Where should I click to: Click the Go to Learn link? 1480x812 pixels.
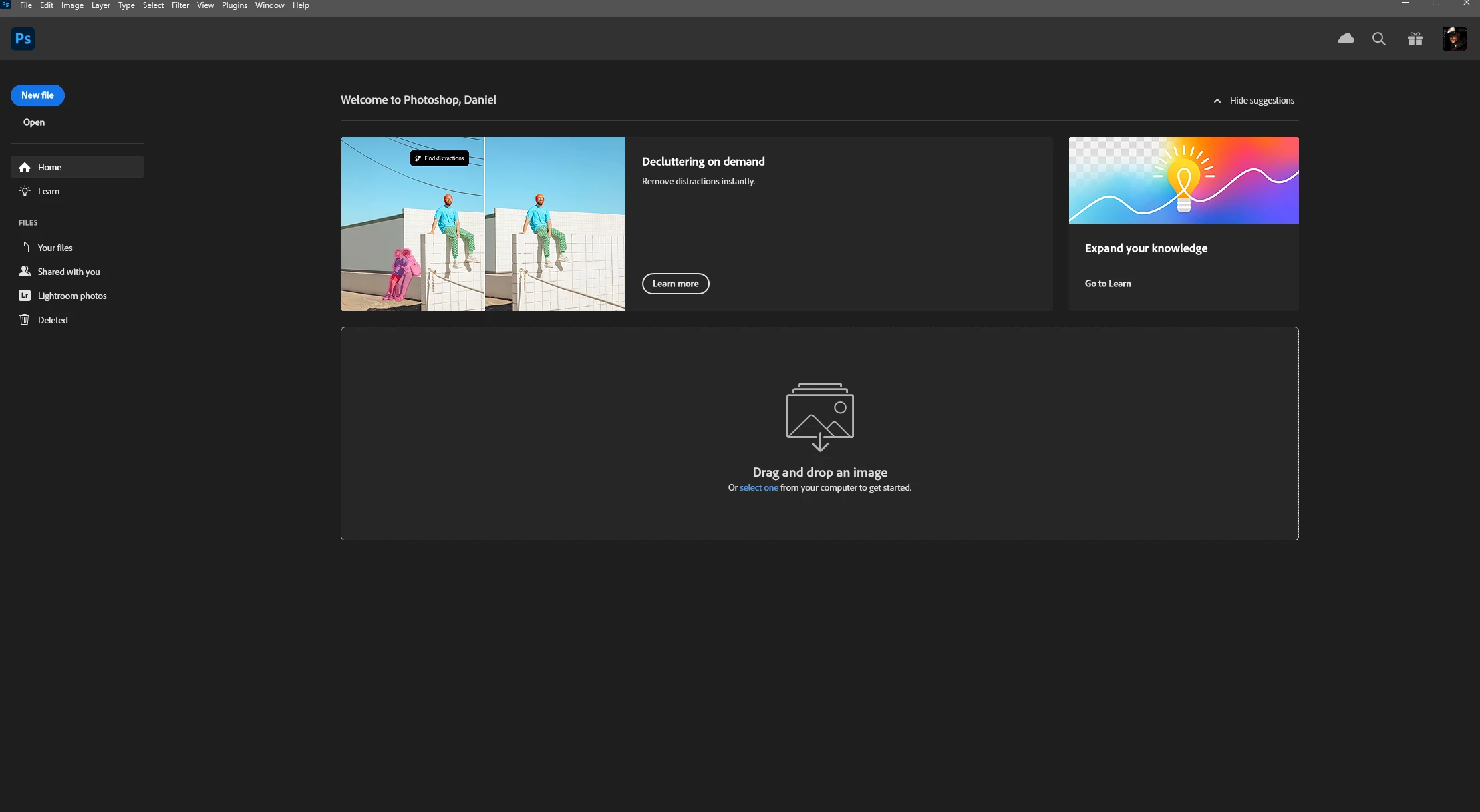click(x=1107, y=284)
